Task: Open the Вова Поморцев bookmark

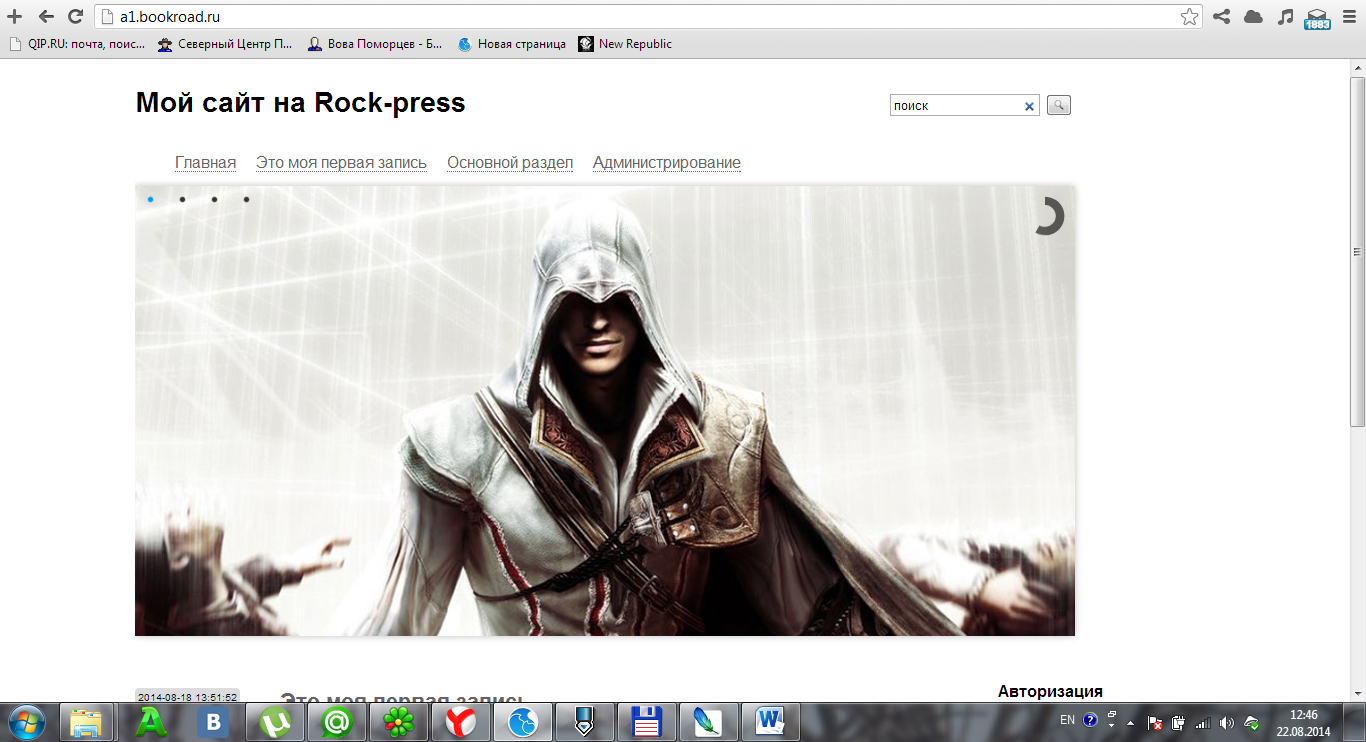Action: point(375,44)
